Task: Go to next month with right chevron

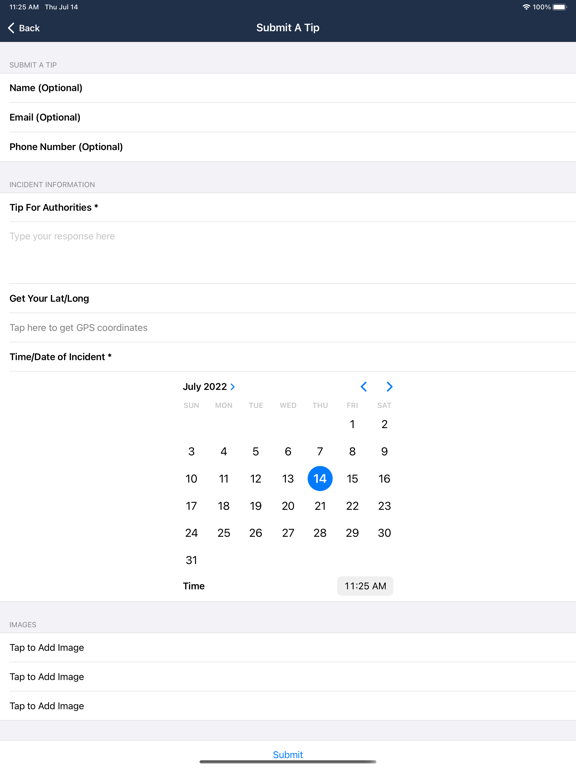Action: pyautogui.click(x=389, y=387)
